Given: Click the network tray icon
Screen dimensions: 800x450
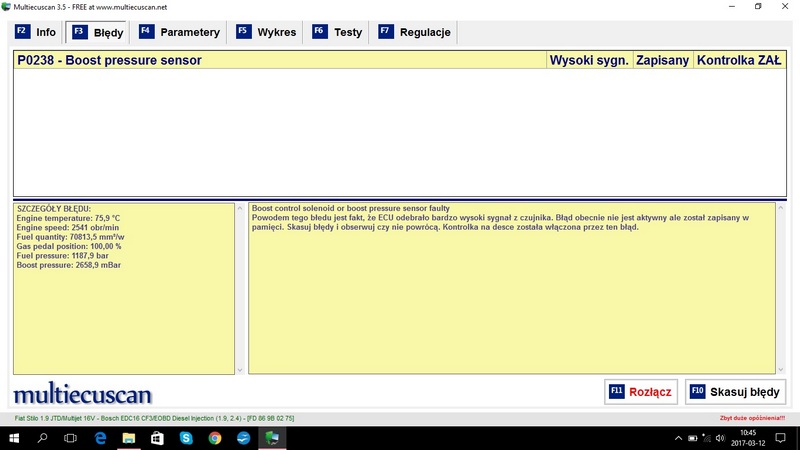Looking at the screenshot, I should coord(706,438).
